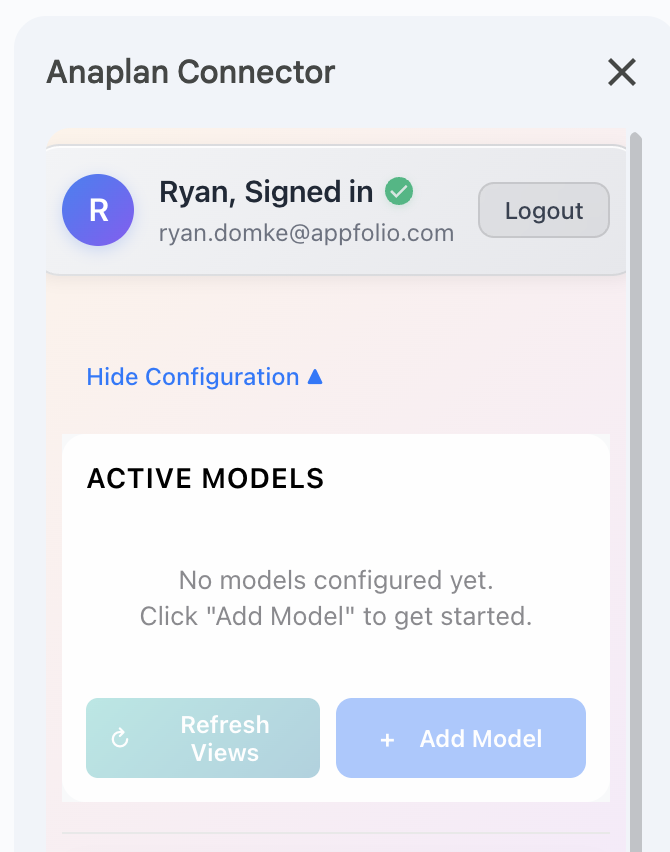Click the "No models configured yet." message

[336, 580]
